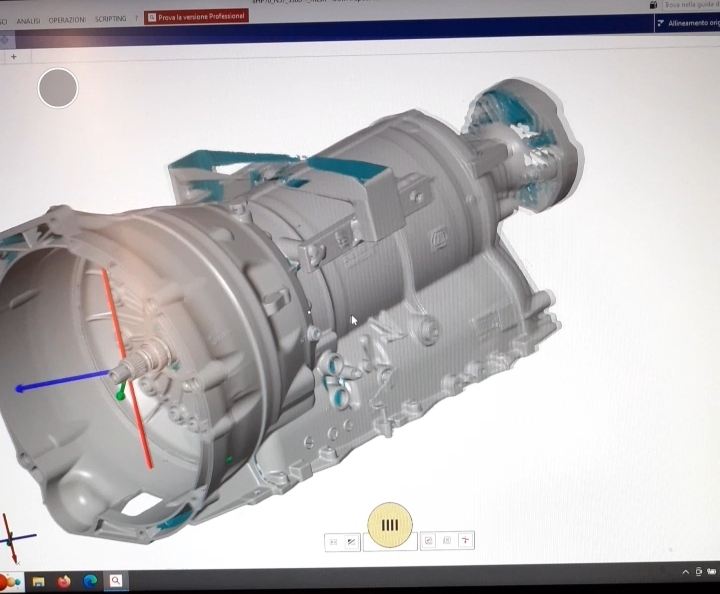Click the checkmark document icon in bottom toolbar

coord(428,541)
